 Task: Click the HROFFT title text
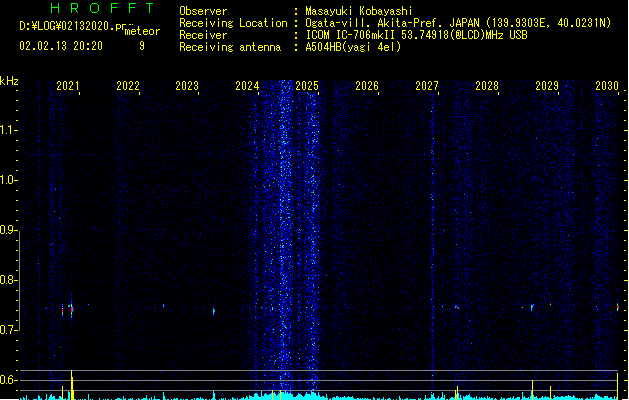(x=102, y=8)
